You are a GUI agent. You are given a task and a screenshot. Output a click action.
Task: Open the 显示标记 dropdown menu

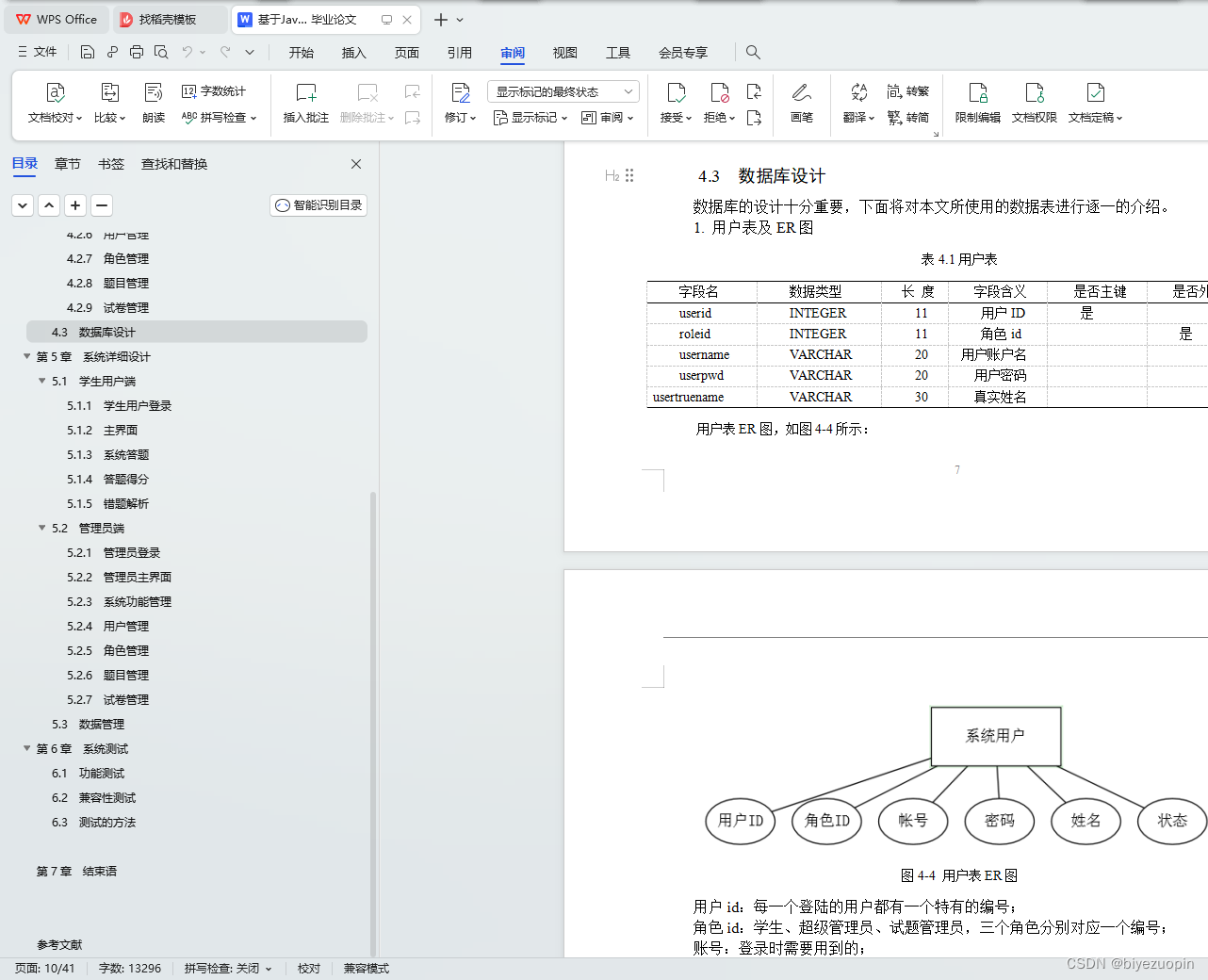531,118
